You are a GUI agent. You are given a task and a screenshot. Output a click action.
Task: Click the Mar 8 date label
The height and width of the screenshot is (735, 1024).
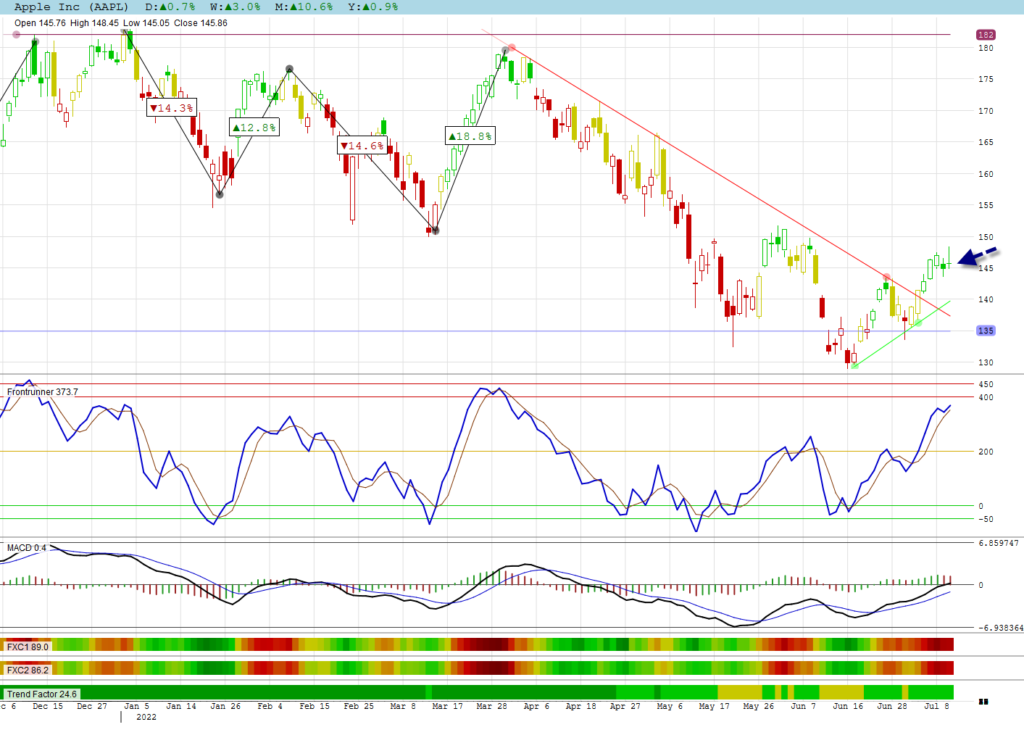(x=403, y=706)
